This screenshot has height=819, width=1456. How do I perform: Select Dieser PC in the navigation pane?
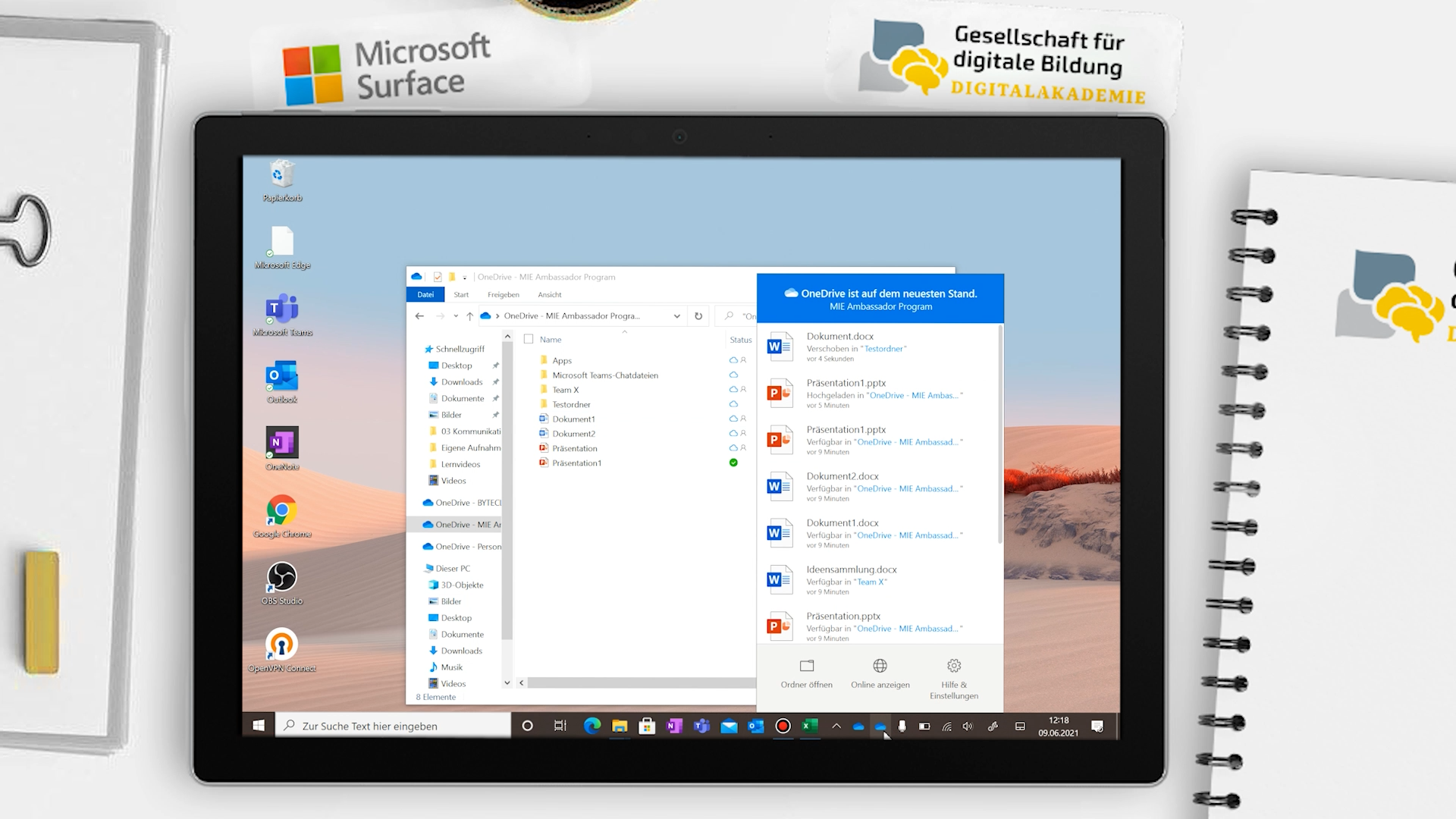pyautogui.click(x=453, y=568)
